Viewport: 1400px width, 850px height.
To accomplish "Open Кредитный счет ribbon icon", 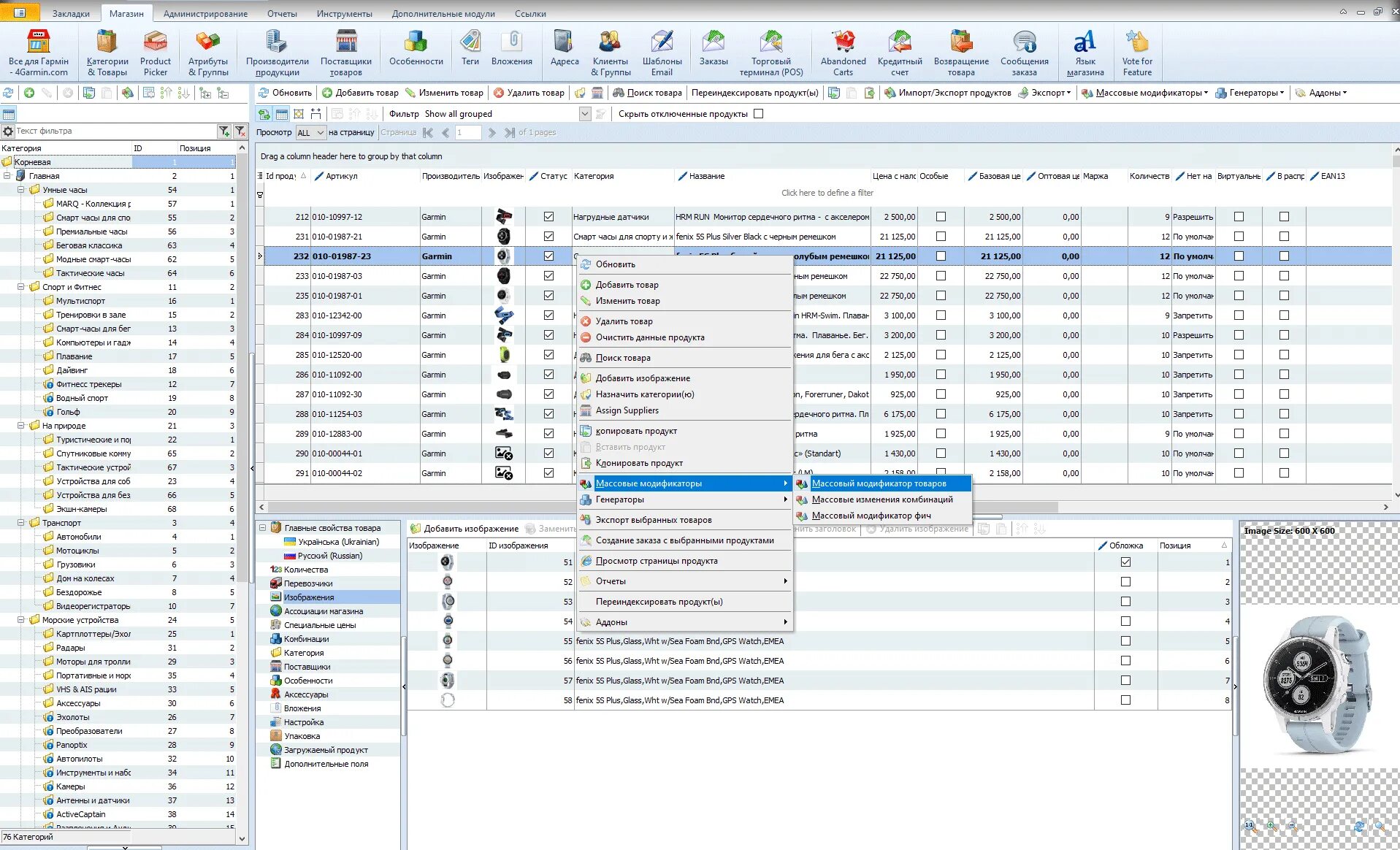I will pos(900,53).
